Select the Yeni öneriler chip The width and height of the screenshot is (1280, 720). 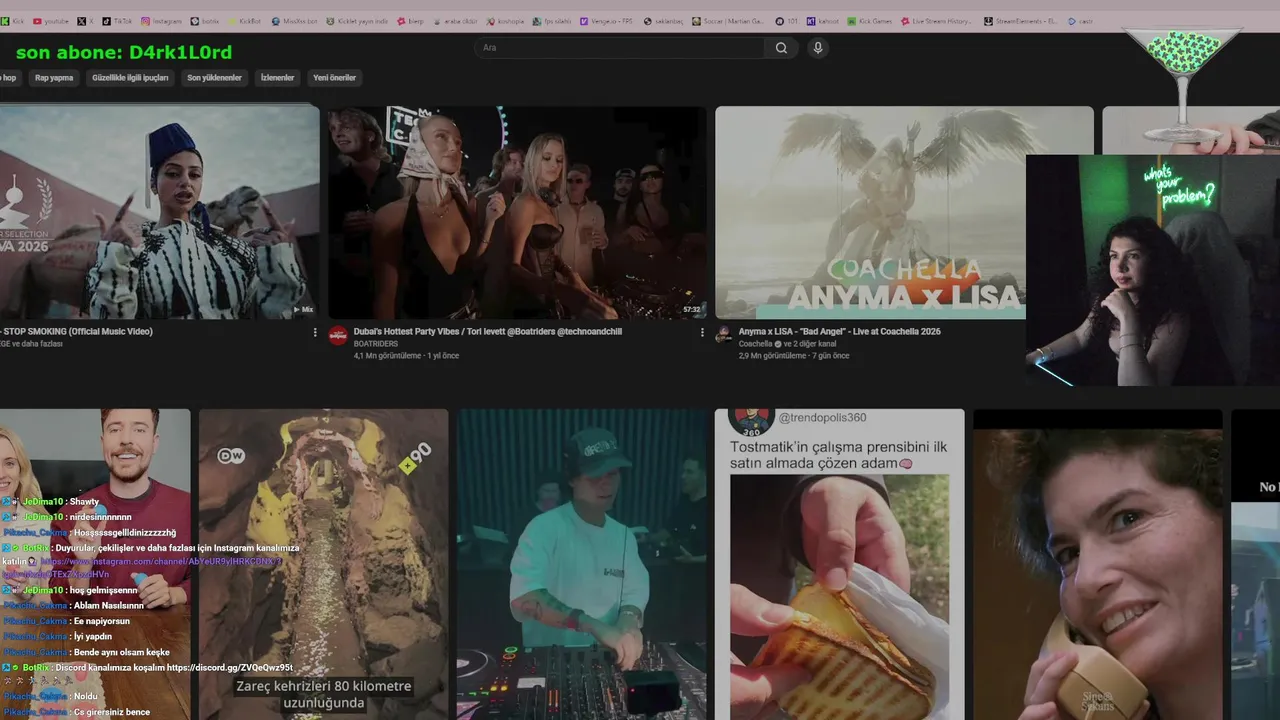(x=334, y=77)
